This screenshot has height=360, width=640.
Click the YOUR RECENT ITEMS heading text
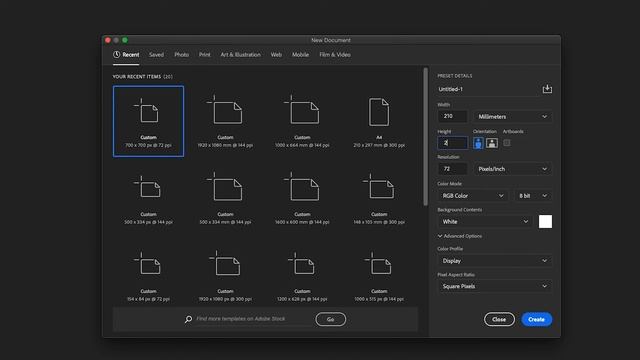137,76
